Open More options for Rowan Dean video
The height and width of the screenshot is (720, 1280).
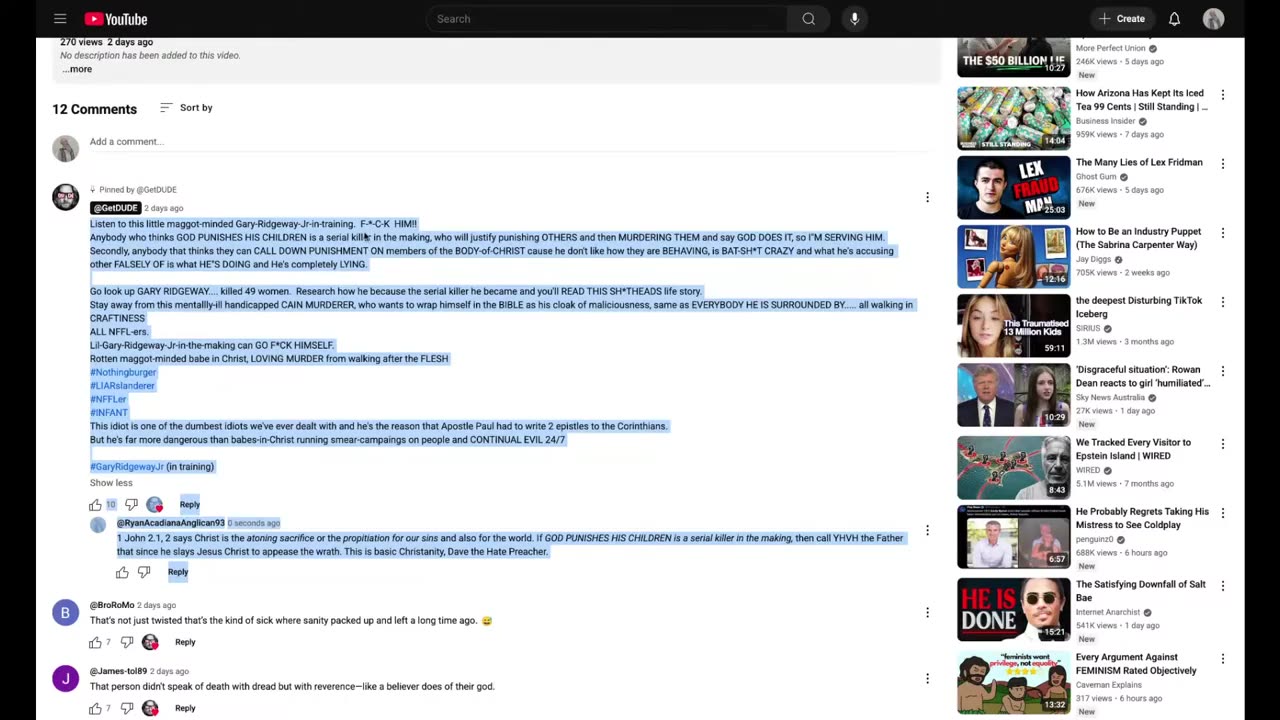1222,370
